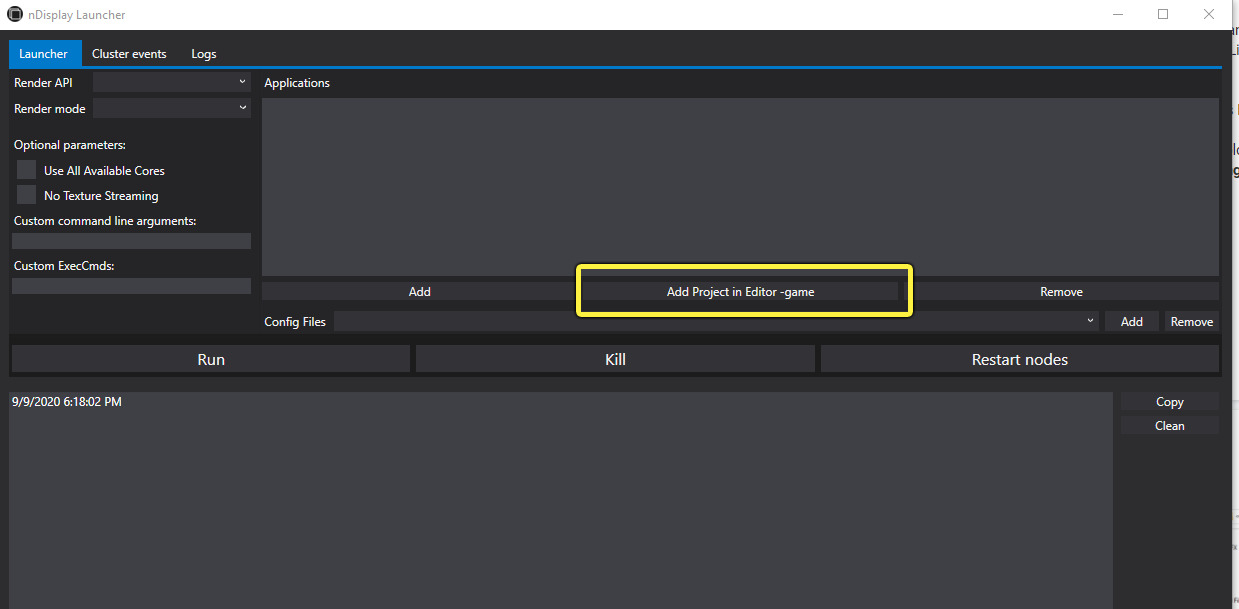This screenshot has height=609, width=1239.
Task: Add a new config file
Action: (x=1131, y=320)
